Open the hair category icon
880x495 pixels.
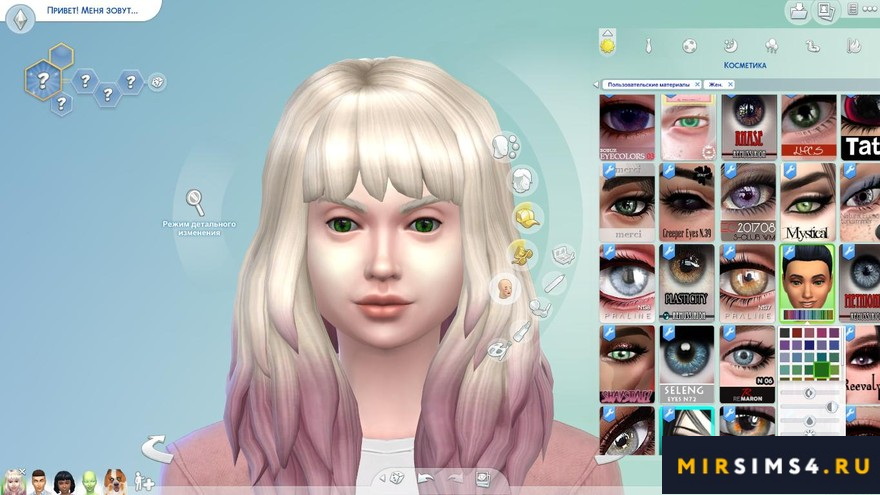pyautogui.click(x=524, y=180)
